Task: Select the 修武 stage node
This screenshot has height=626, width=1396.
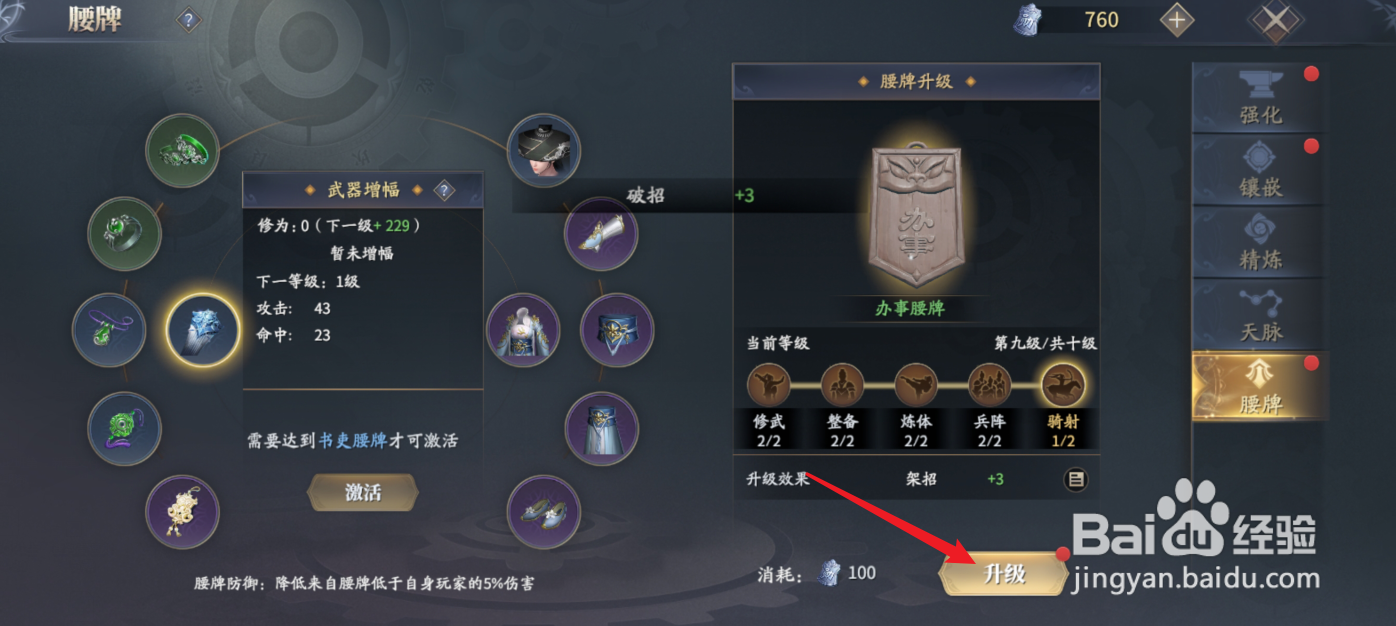Action: pos(769,384)
